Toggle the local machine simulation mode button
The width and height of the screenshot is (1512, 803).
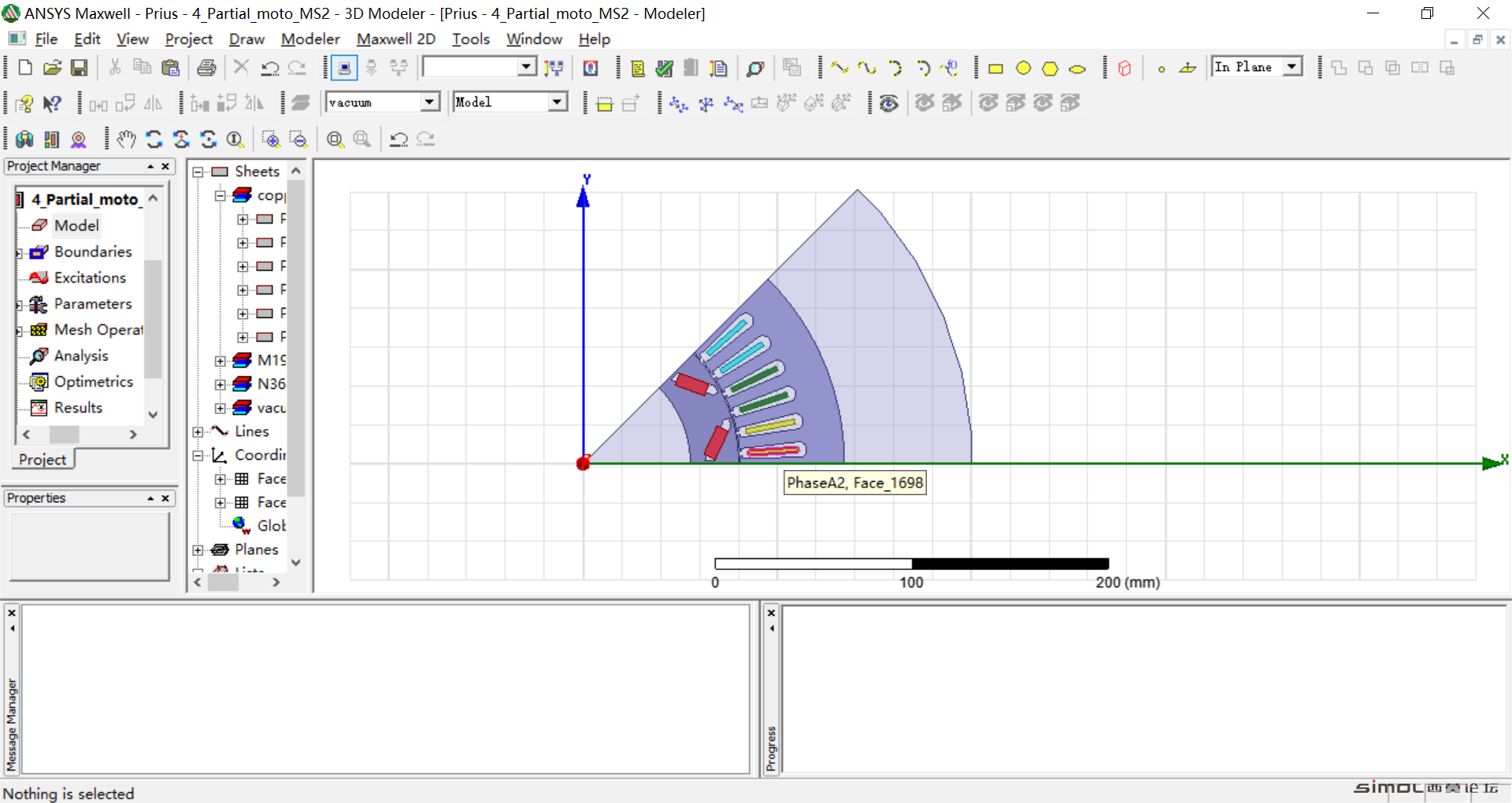click(x=344, y=68)
